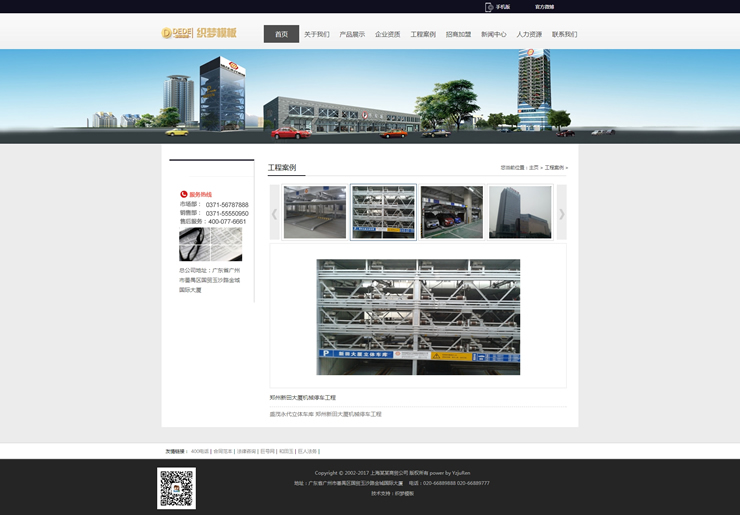Open 新闻中心 in navigation bar

[494, 34]
